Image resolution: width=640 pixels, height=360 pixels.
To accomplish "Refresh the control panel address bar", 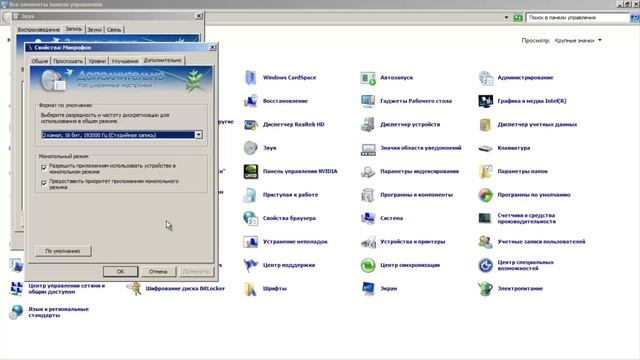I will pyautogui.click(x=518, y=18).
